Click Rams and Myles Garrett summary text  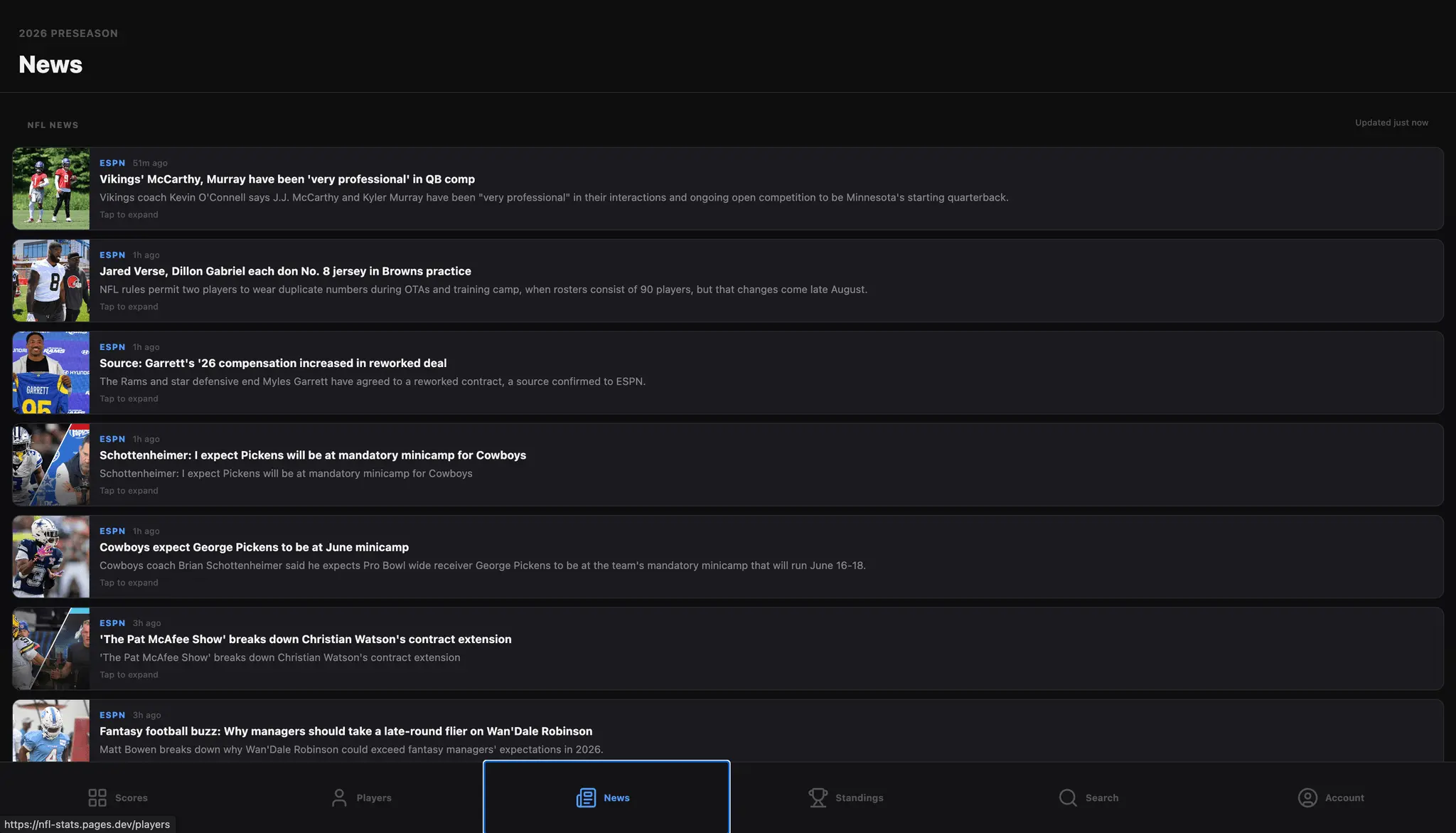click(x=373, y=381)
